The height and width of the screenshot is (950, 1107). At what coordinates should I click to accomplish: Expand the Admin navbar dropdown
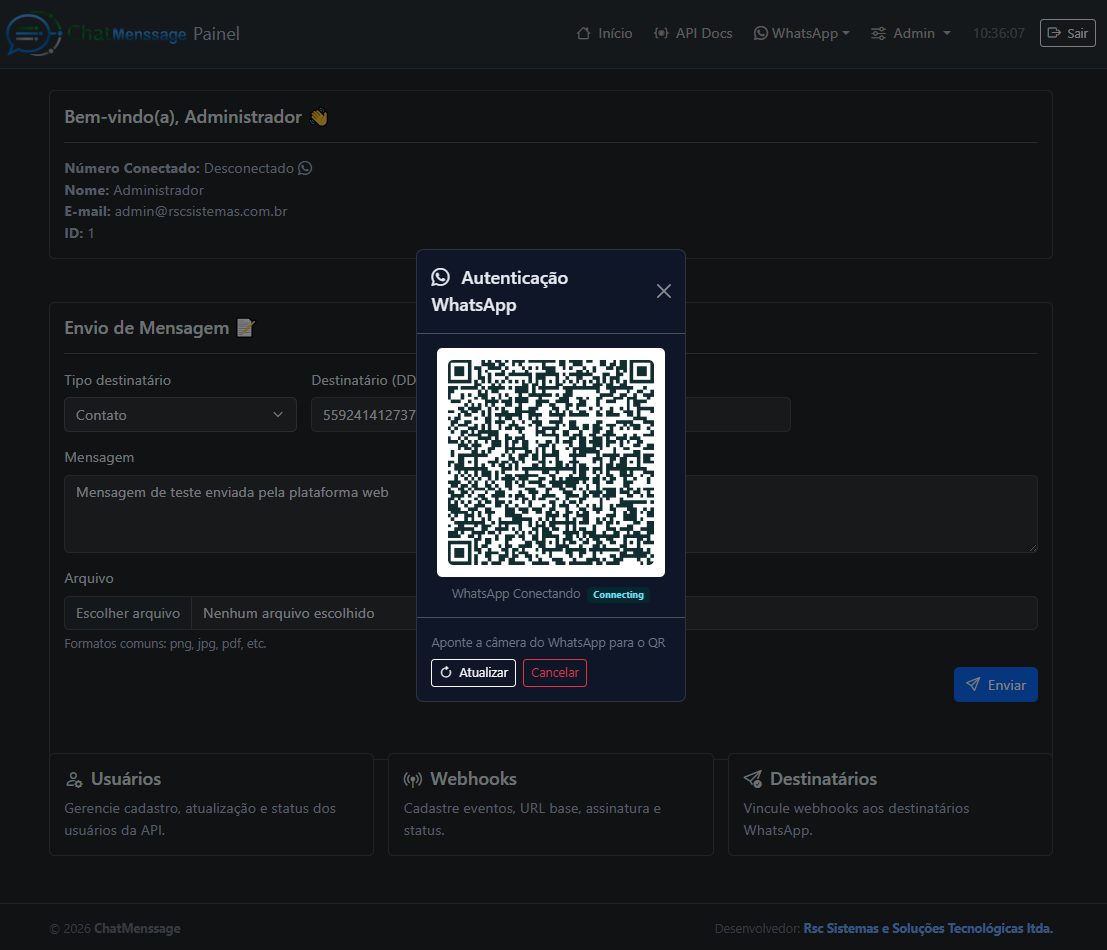coord(911,33)
